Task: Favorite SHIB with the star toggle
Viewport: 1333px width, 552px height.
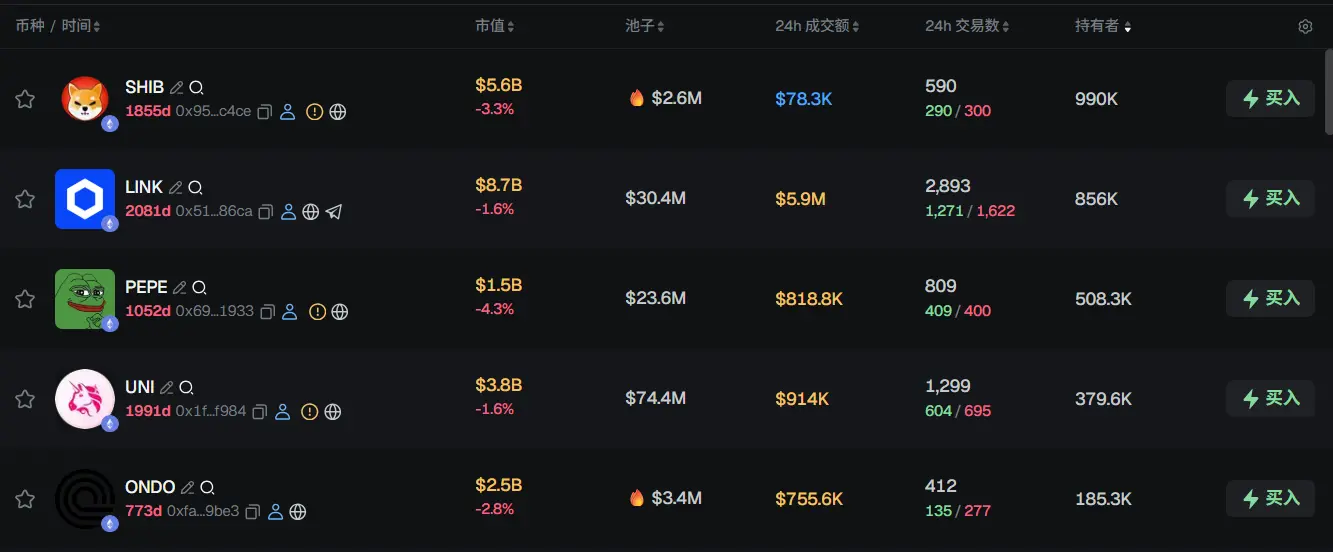Action: [x=25, y=99]
